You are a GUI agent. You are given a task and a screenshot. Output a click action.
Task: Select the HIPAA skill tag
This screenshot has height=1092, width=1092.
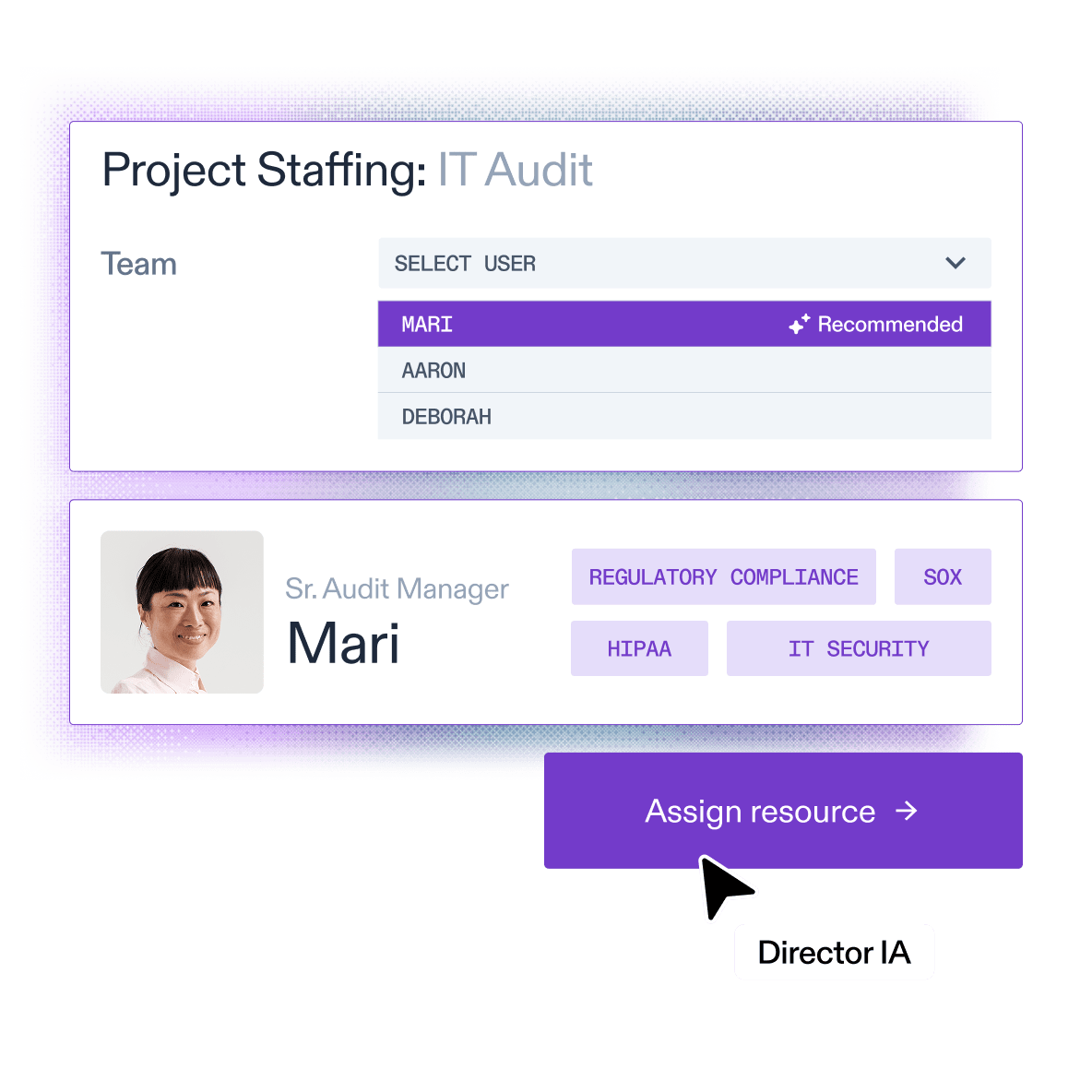pyautogui.click(x=639, y=648)
